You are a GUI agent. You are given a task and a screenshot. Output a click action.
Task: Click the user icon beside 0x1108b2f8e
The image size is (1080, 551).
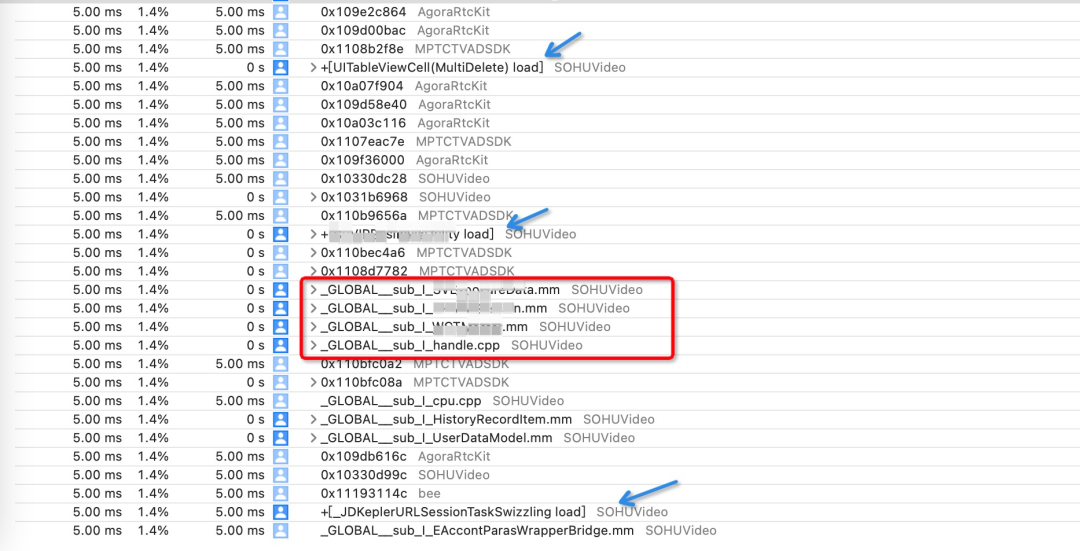coord(280,49)
